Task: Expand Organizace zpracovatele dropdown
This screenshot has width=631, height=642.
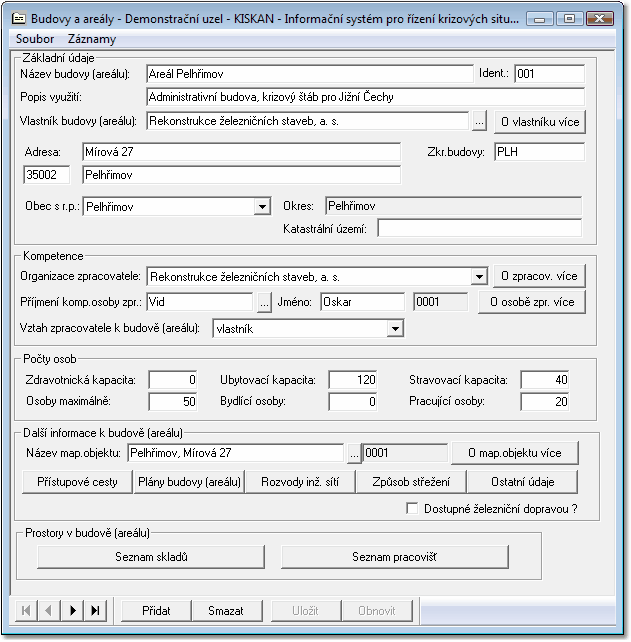Action: [479, 277]
